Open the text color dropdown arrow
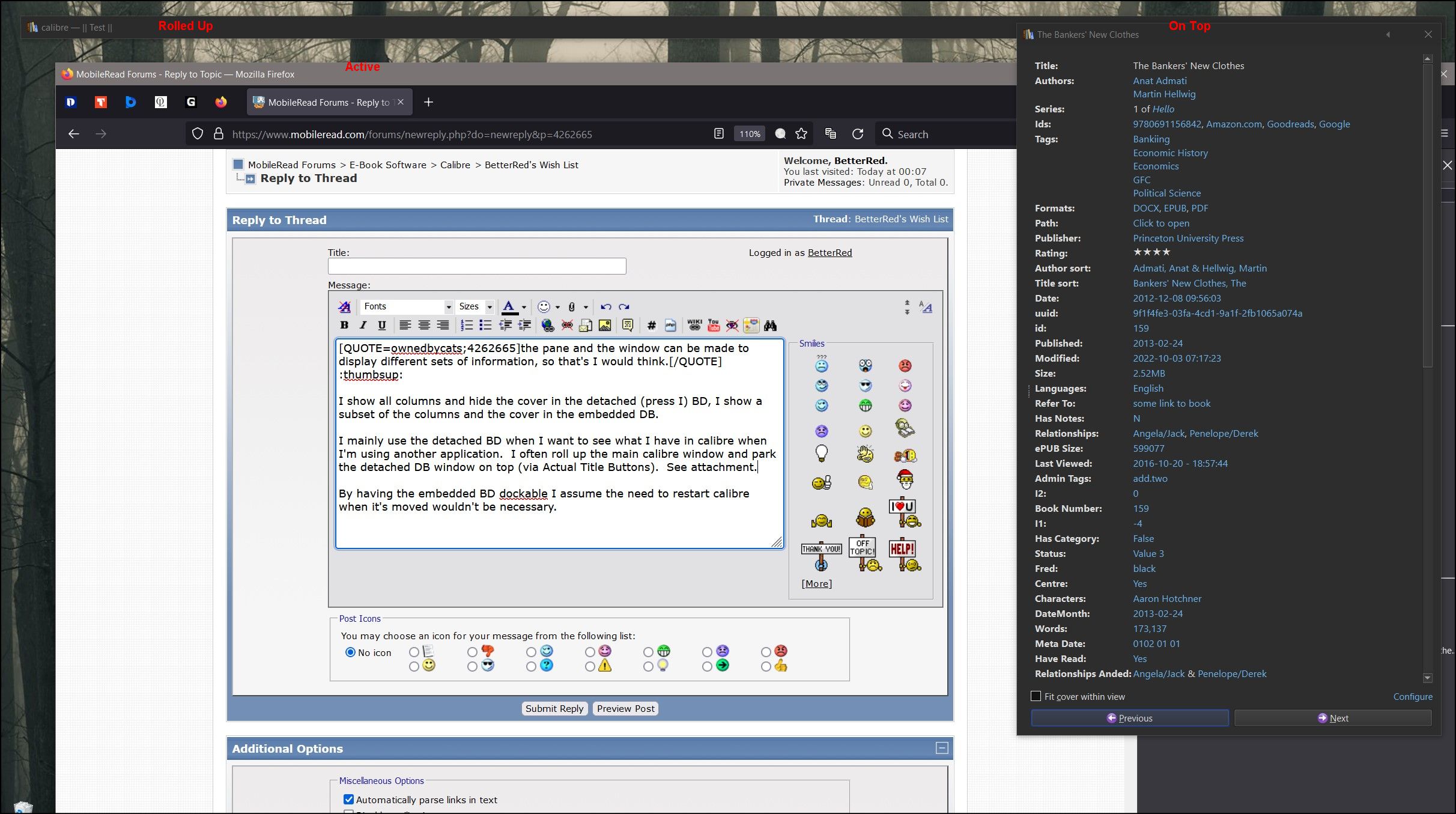Screen dimensions: 1456x814 pos(524,307)
